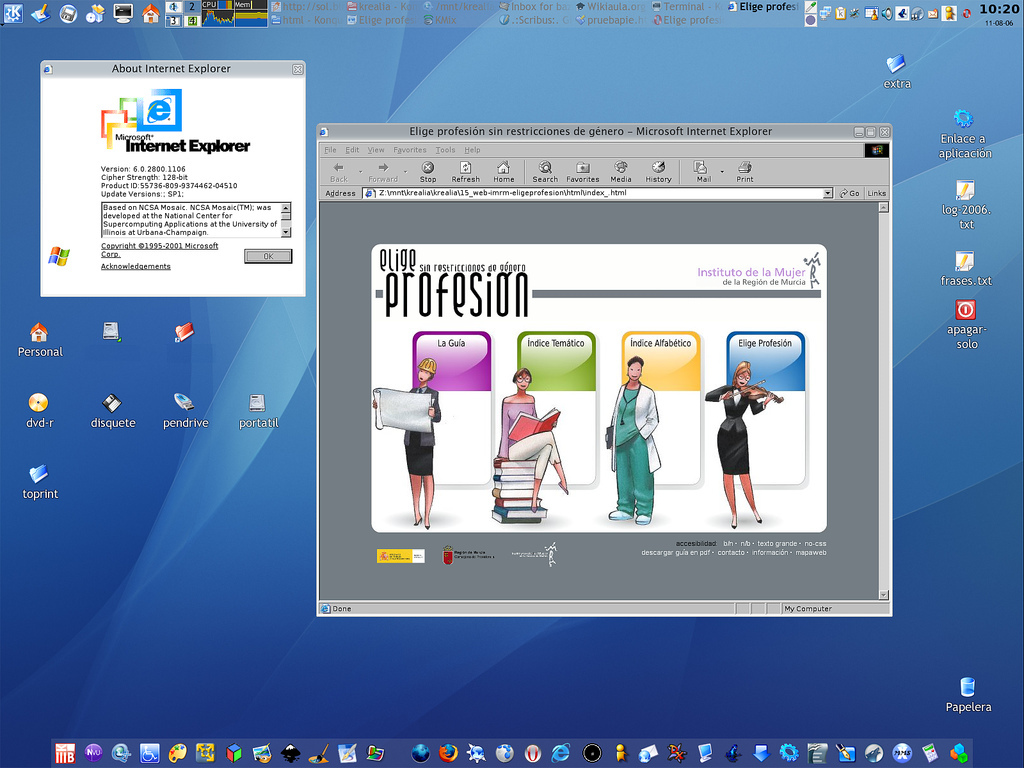Viewport: 1024px width, 768px height.
Task: Open the Favorites menu in the IE menu bar
Action: [x=409, y=150]
